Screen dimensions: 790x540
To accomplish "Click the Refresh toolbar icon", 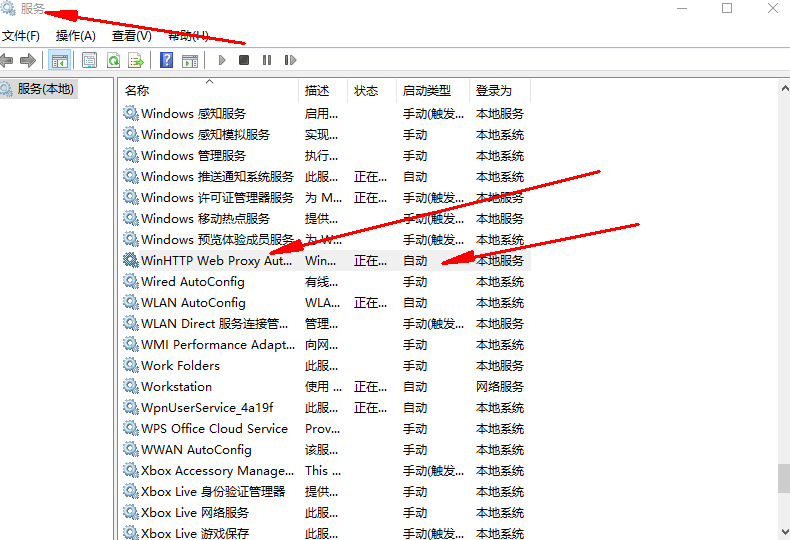I will click(x=113, y=60).
